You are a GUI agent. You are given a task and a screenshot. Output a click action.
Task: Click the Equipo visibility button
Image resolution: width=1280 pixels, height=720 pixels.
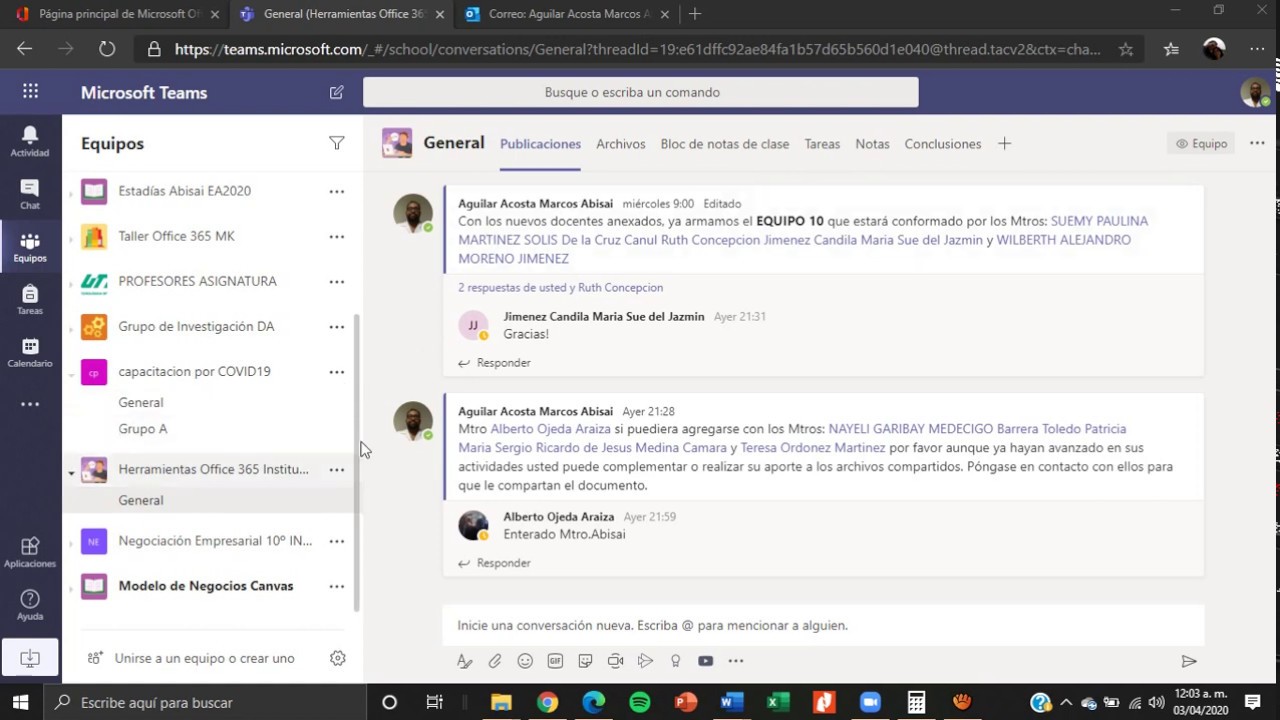[x=1201, y=144]
